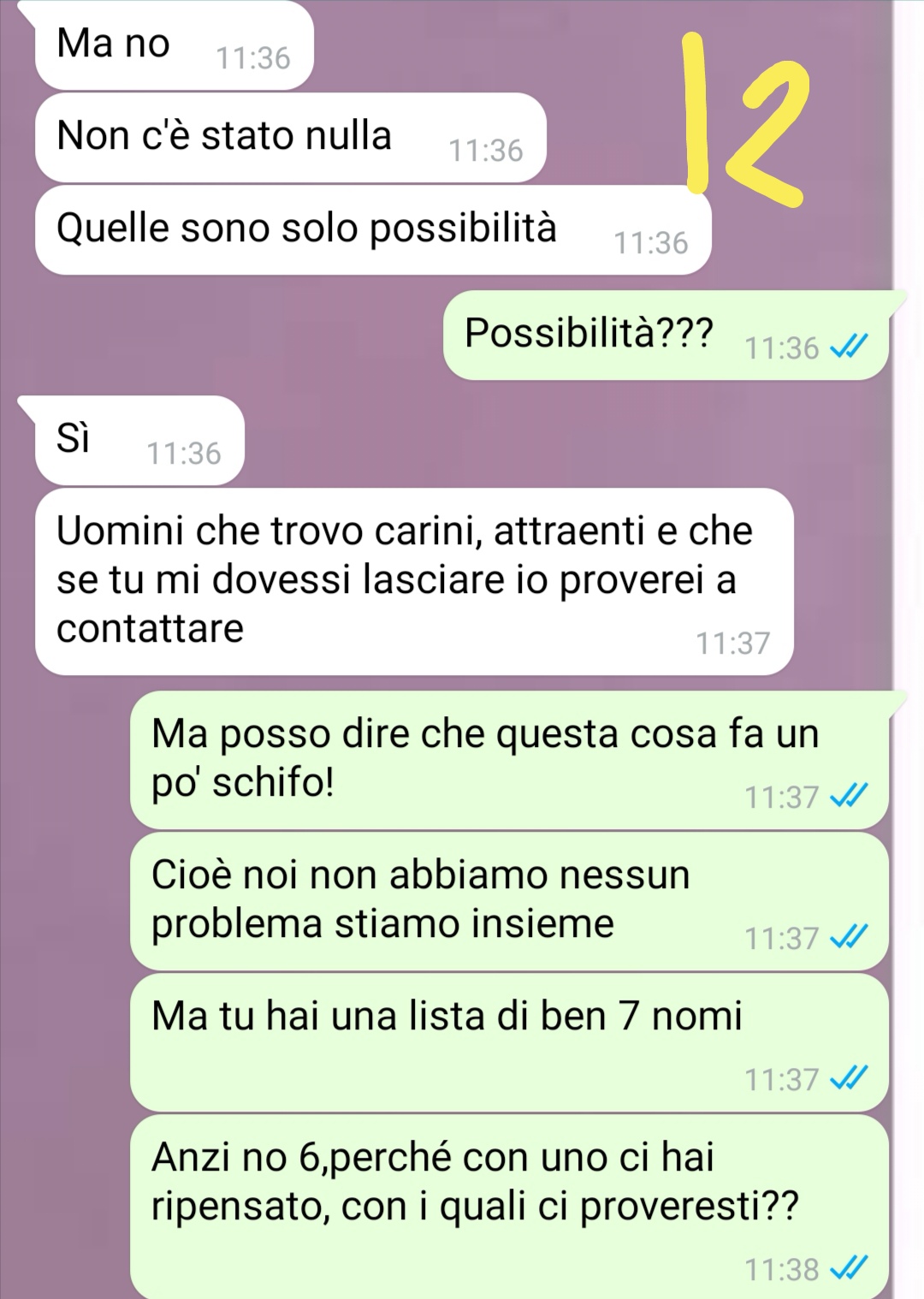Tap the timestamp on 'Non c'è stato nulla'

pyautogui.click(x=486, y=151)
